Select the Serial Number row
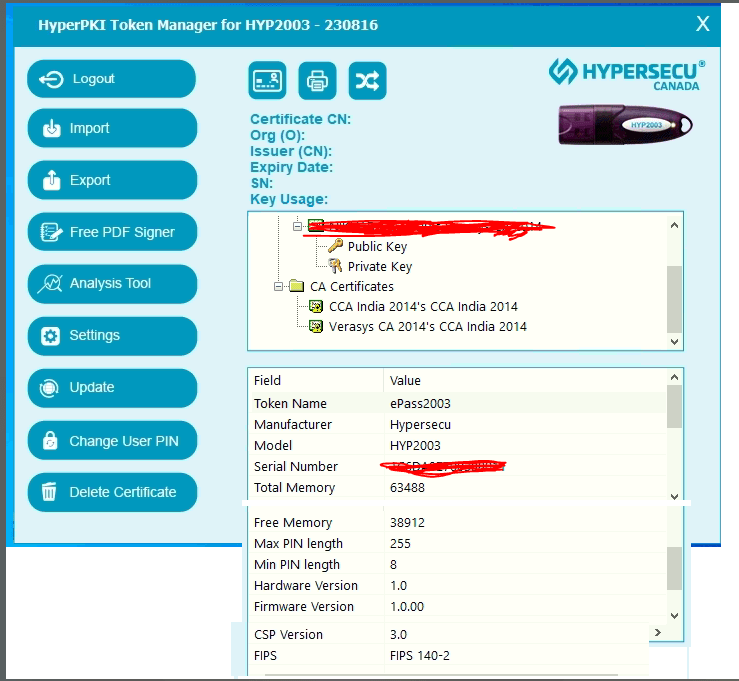 pyautogui.click(x=458, y=467)
